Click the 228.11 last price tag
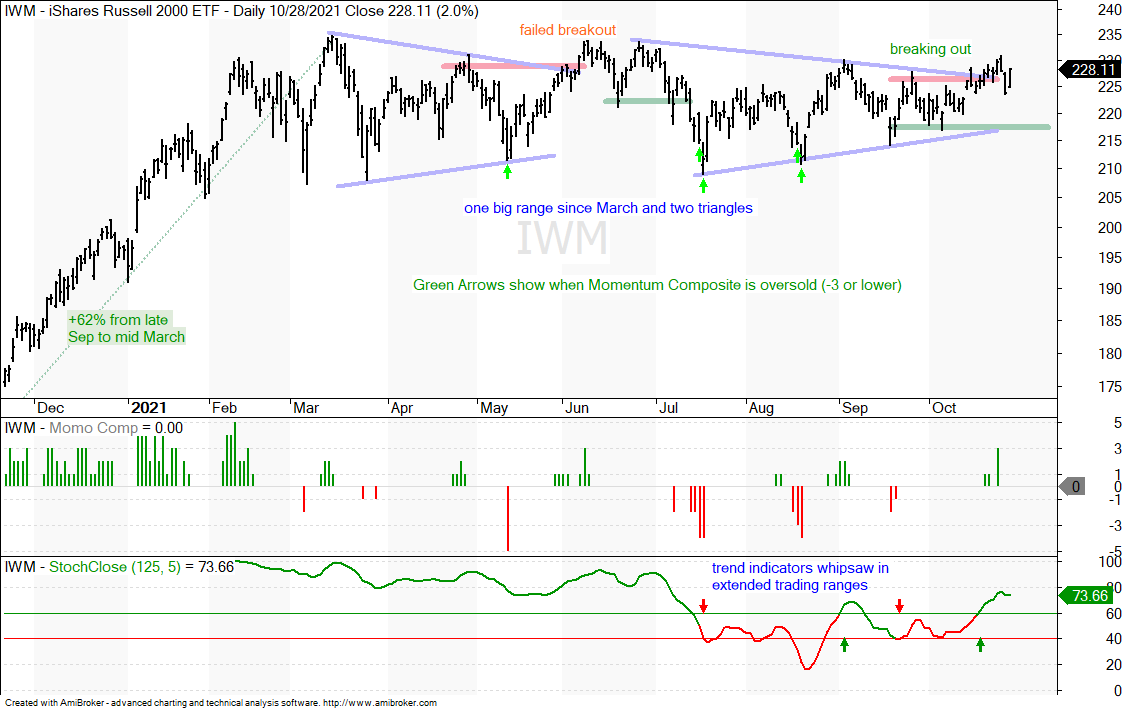Screen dimensions: 1126x708 [1092, 70]
